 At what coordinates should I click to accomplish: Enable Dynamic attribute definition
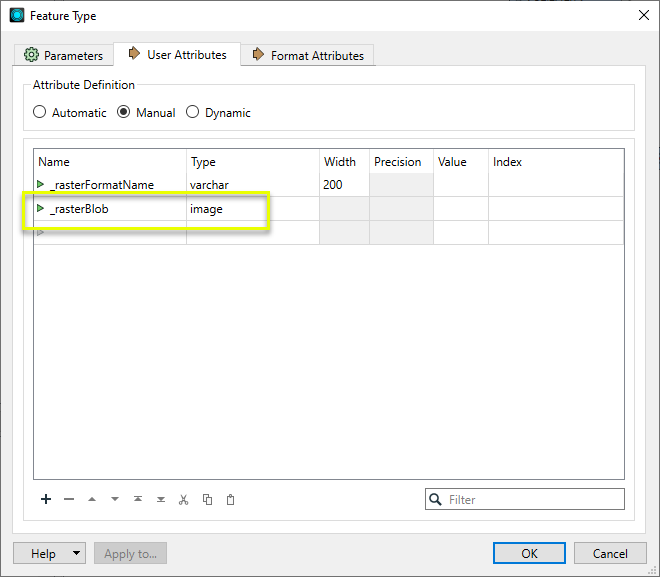[193, 113]
